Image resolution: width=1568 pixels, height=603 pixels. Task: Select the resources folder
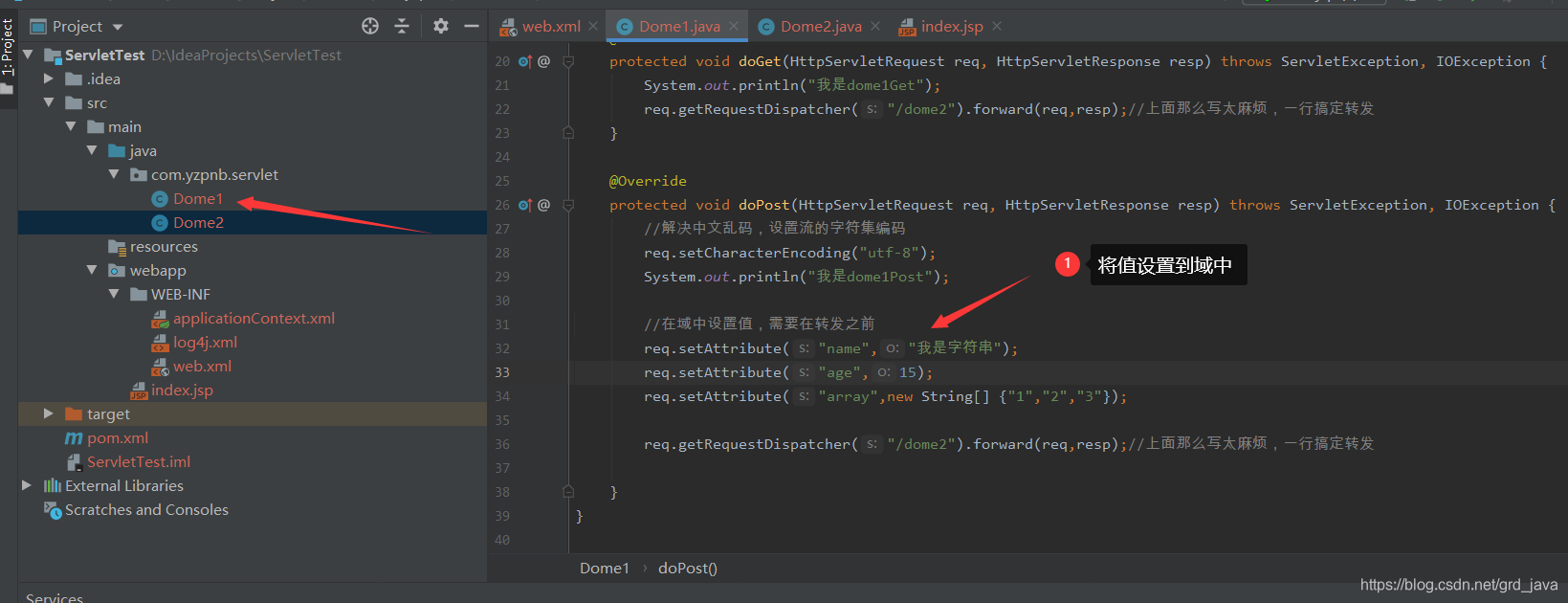coord(164,246)
